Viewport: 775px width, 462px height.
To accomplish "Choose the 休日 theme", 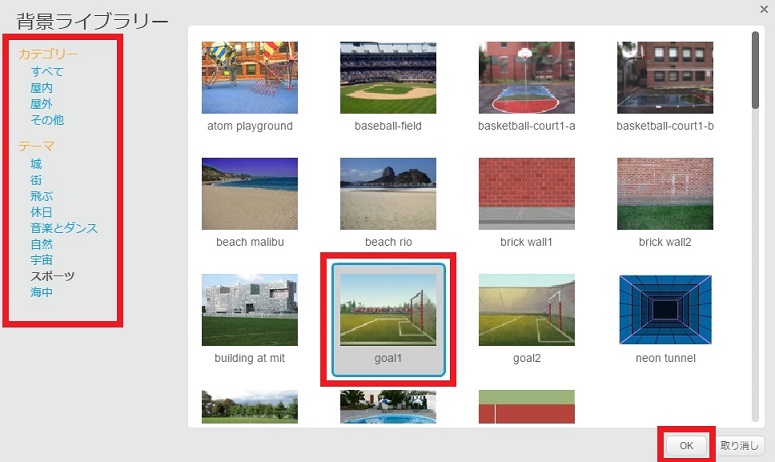I will pos(42,212).
